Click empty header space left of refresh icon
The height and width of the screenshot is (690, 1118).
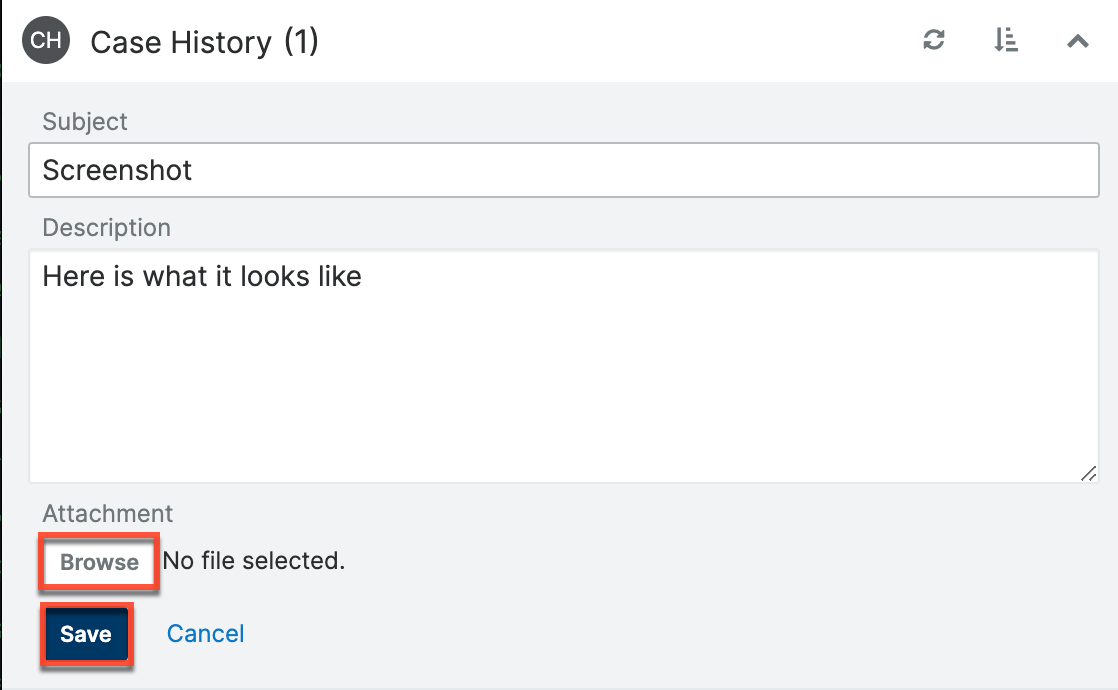point(620,42)
